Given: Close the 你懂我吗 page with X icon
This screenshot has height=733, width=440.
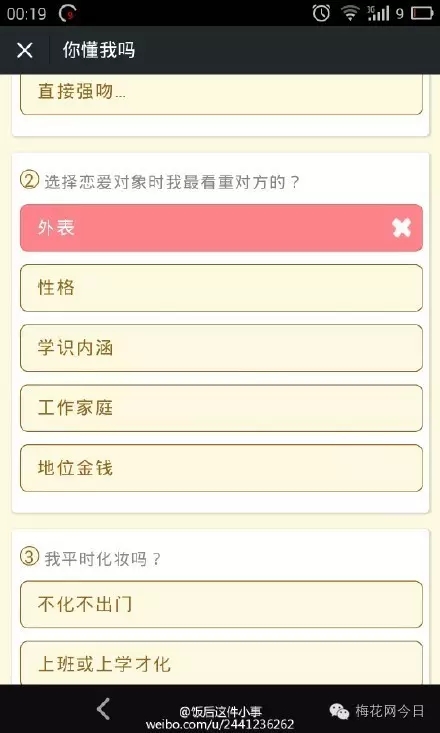Looking at the screenshot, I should click(x=24, y=50).
